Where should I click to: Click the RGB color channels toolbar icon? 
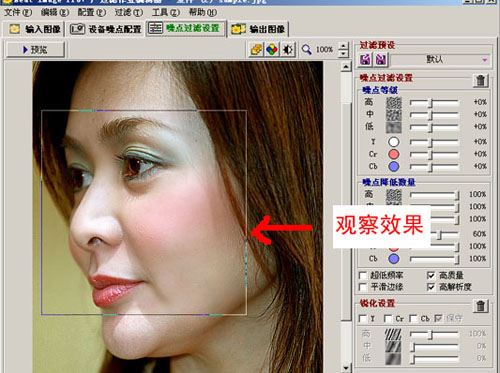[x=272, y=50]
